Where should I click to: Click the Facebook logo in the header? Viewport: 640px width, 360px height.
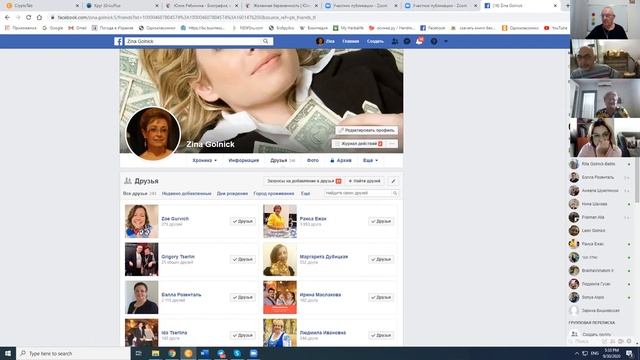118,41
